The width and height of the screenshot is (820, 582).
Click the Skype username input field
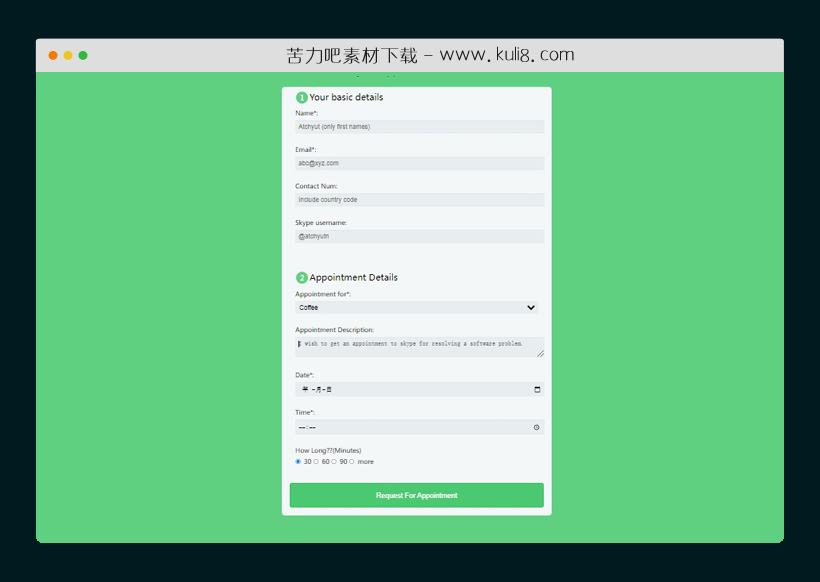point(419,237)
